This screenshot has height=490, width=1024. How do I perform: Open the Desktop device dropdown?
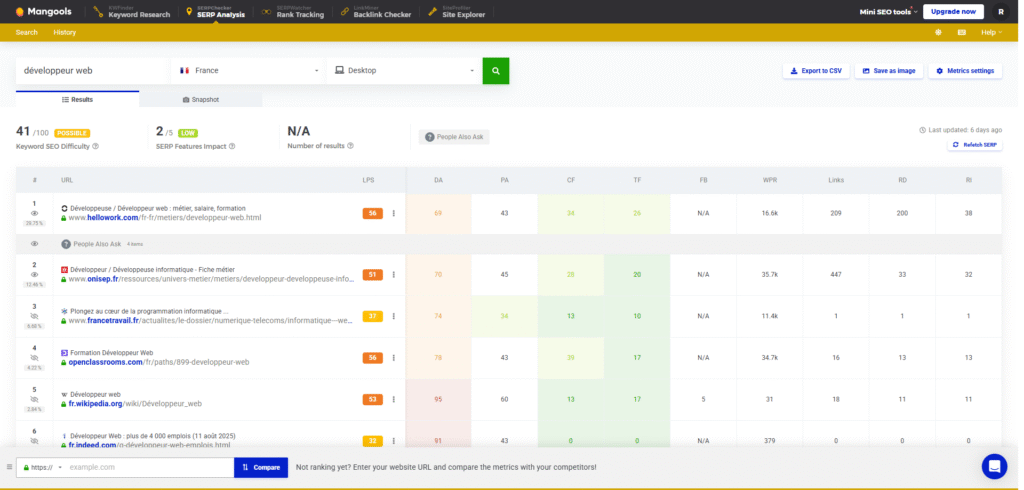click(404, 71)
